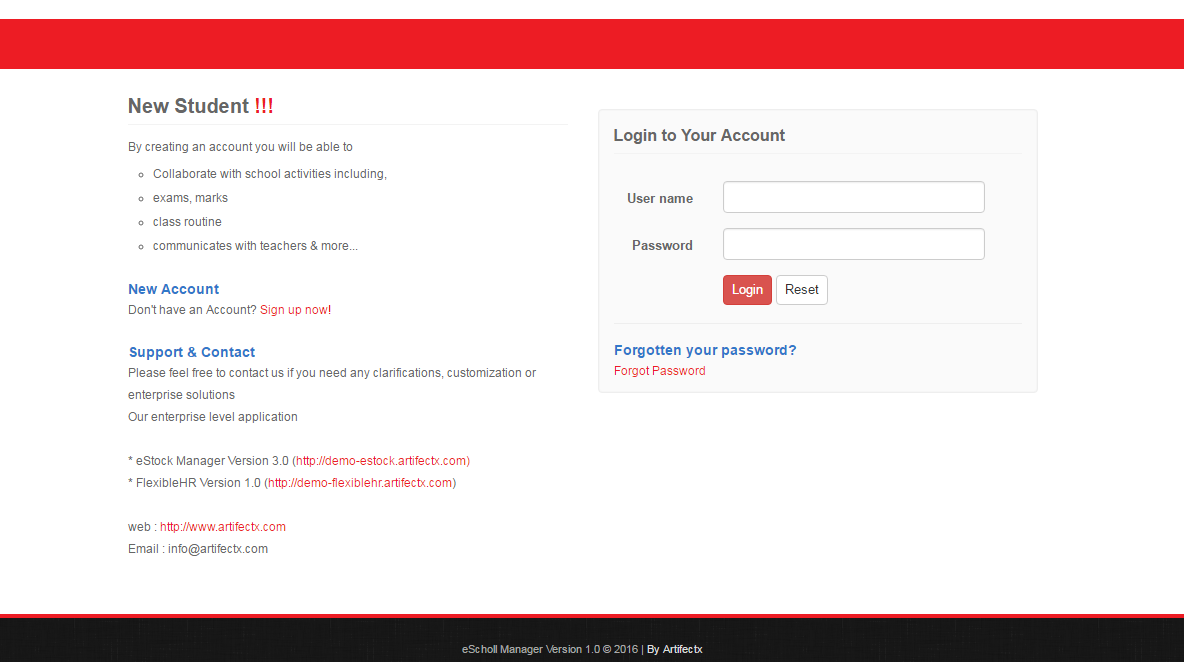Click the User name input field
Viewport: 1184px width, 662px height.
(853, 197)
